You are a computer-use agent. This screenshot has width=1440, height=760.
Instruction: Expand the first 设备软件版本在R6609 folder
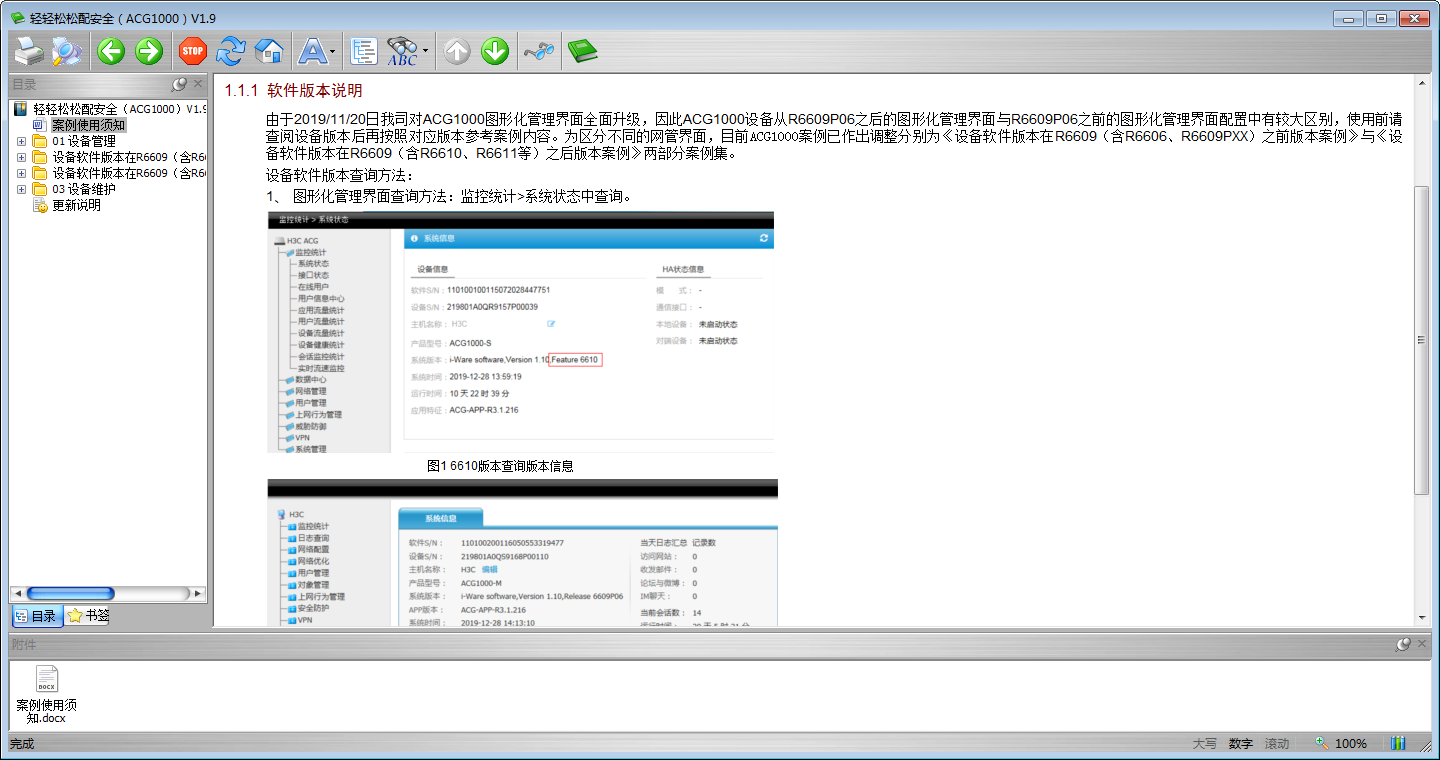21,157
